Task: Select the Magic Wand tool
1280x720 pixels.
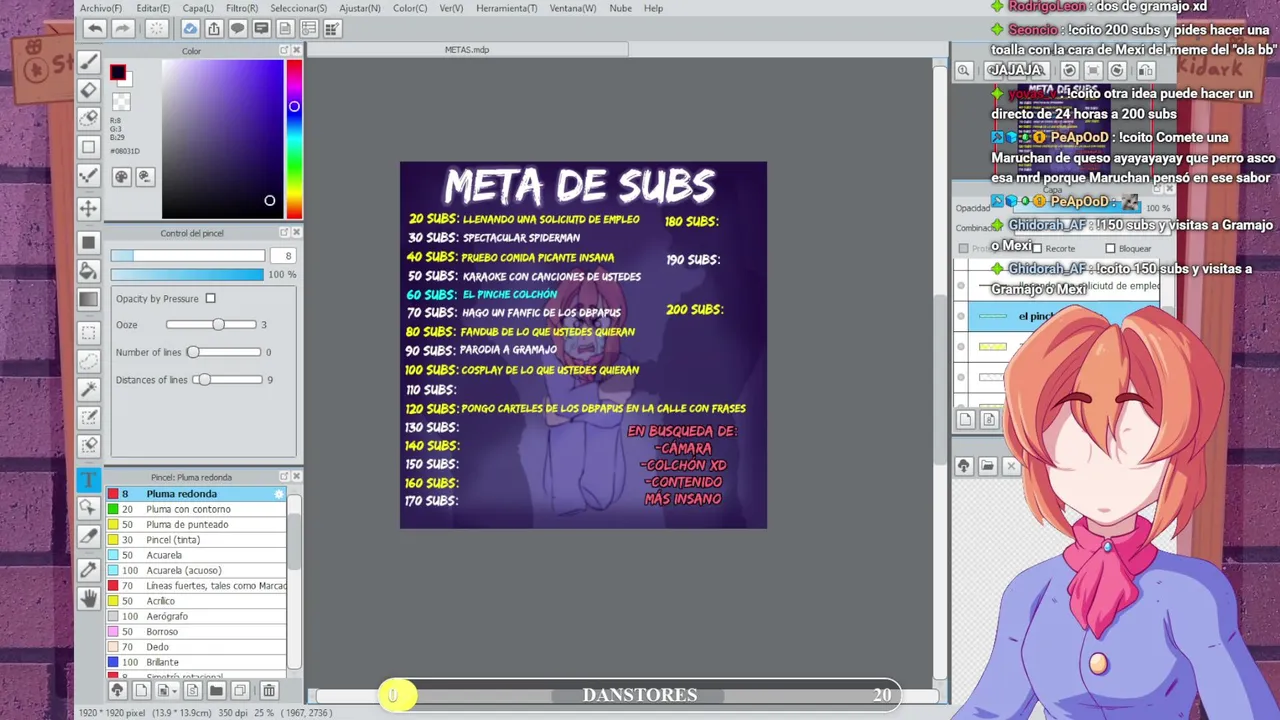Action: point(88,389)
